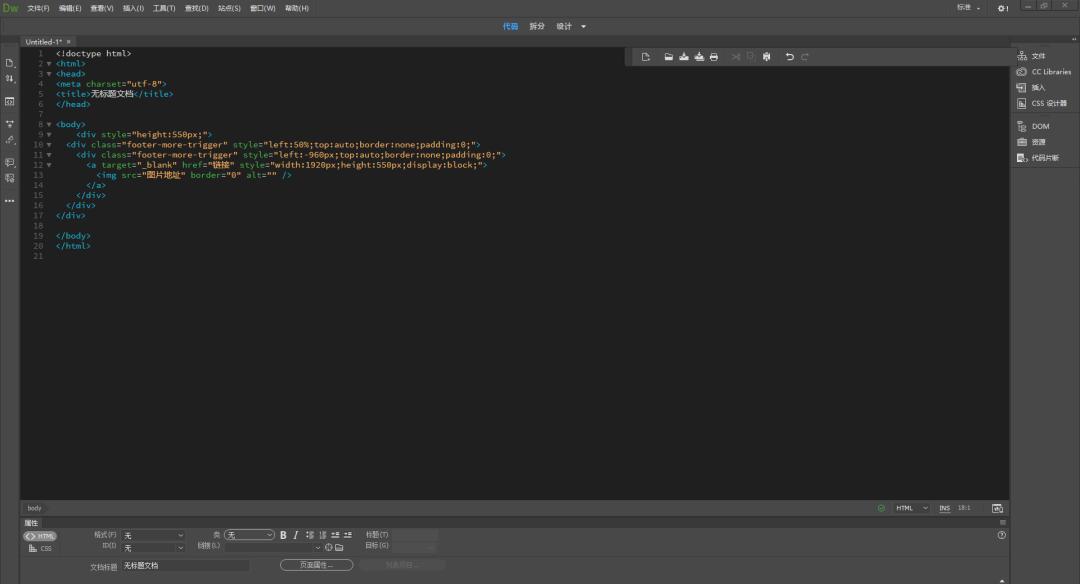Switch to 拆分 split view
Viewport: 1080px width, 584px height.
click(537, 26)
